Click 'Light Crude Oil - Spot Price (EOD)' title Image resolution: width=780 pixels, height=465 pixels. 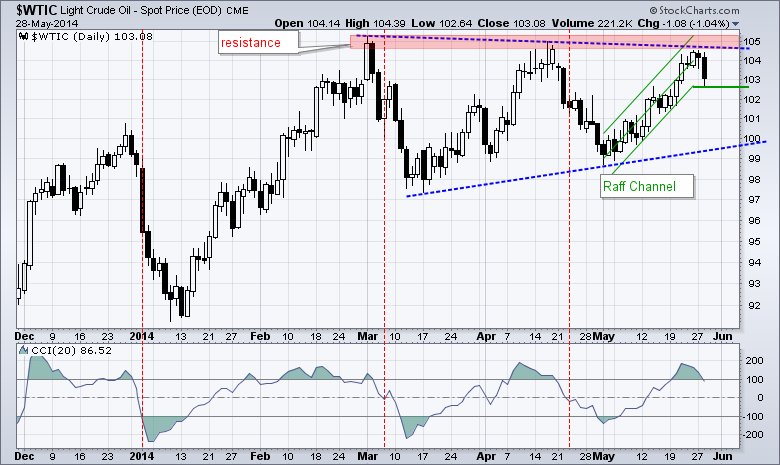(x=141, y=10)
